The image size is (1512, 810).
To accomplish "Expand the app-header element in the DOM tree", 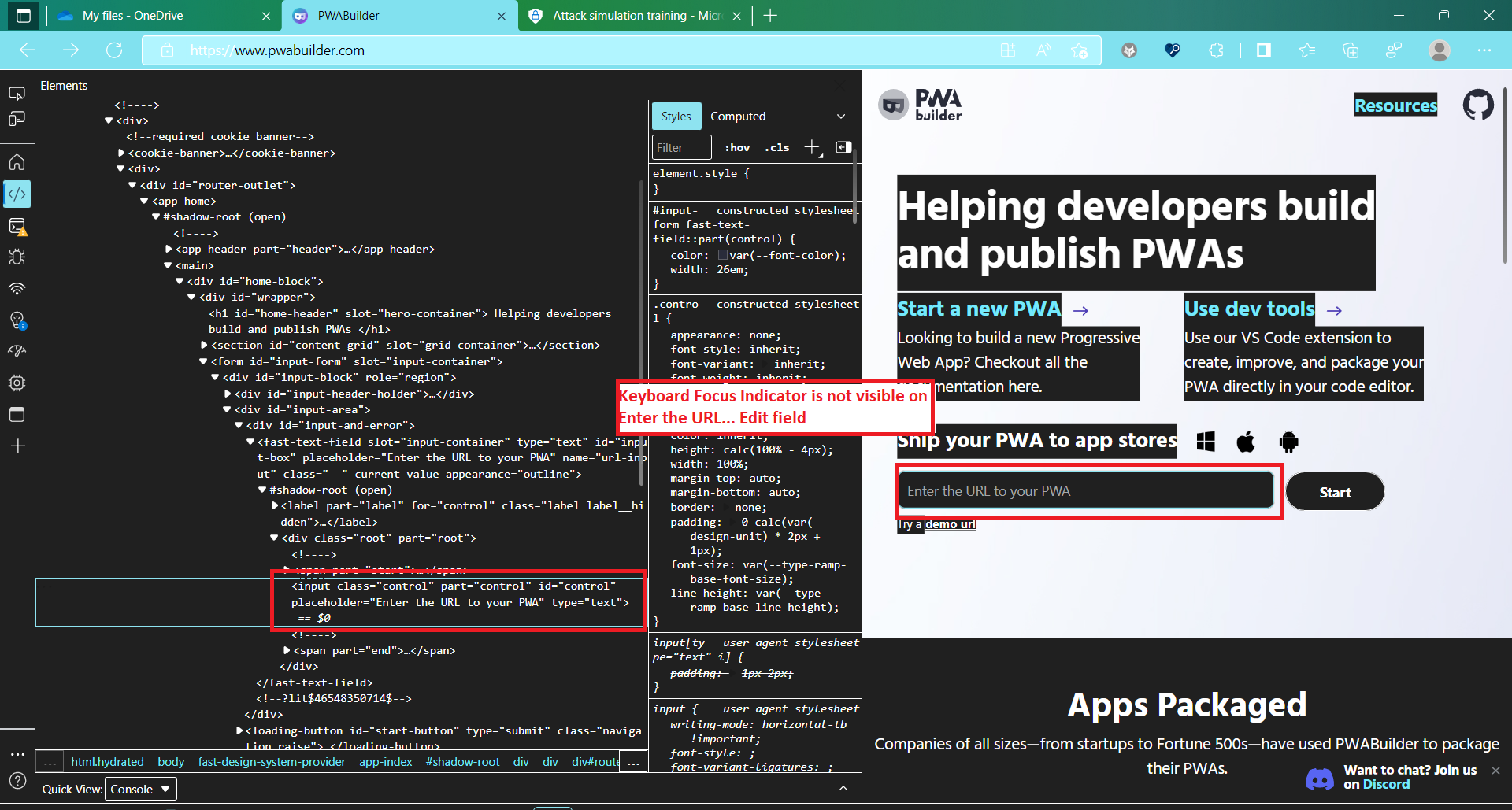I will pyautogui.click(x=169, y=249).
